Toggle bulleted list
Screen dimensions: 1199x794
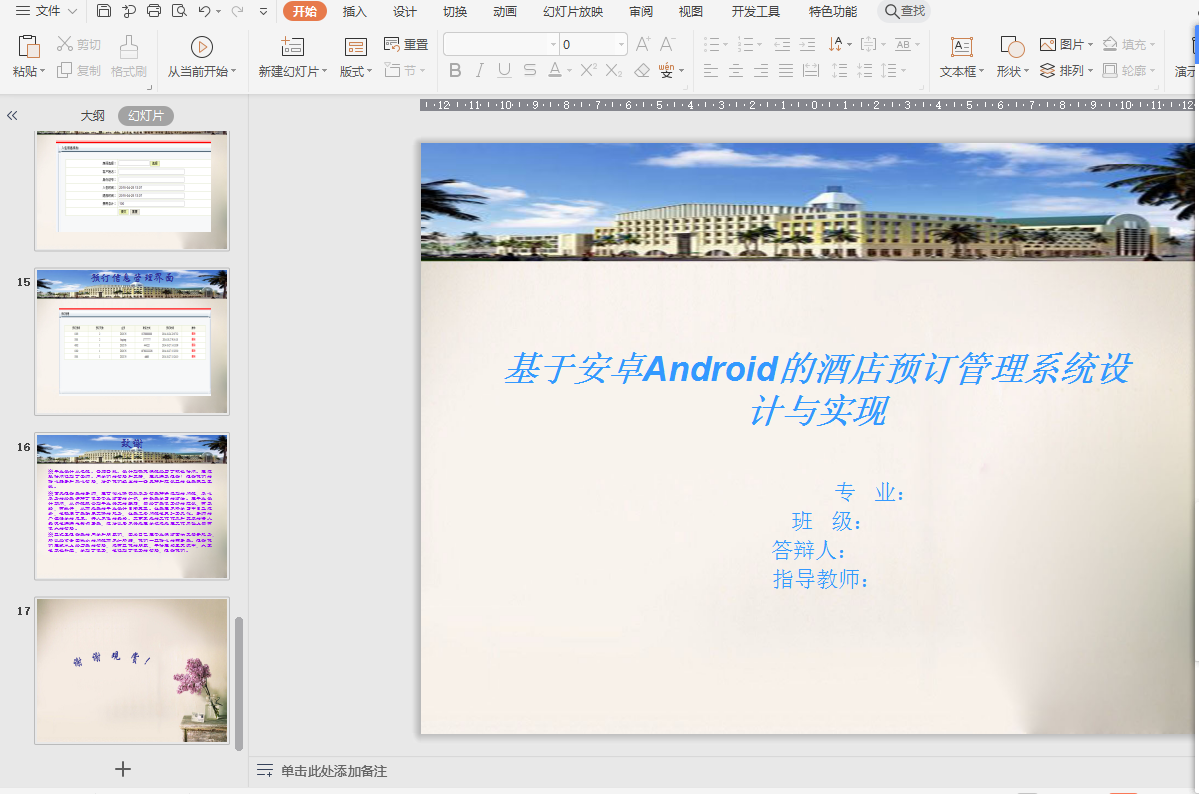711,44
